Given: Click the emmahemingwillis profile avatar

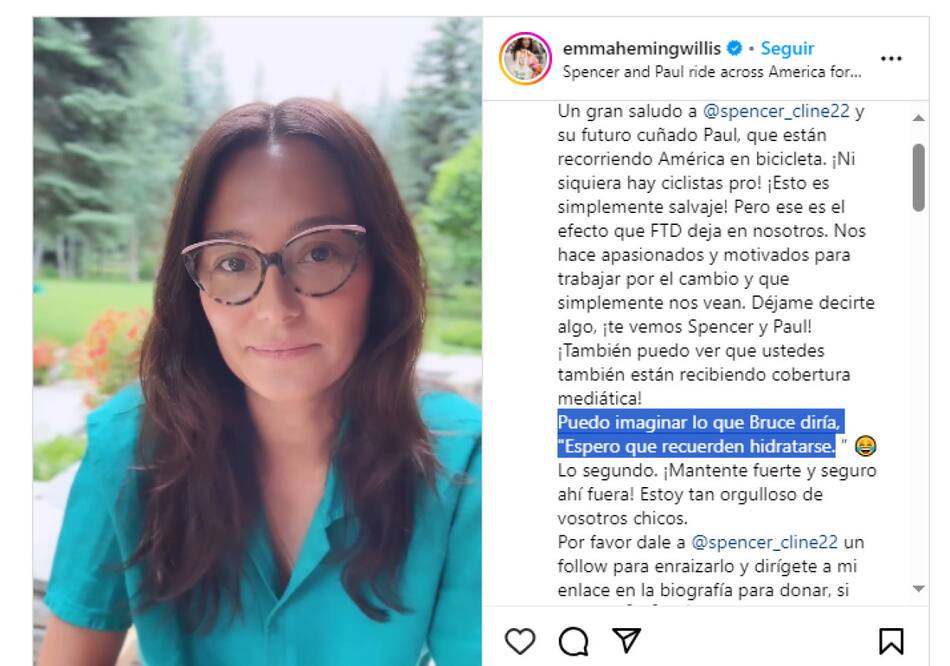Looking at the screenshot, I should 525,59.
